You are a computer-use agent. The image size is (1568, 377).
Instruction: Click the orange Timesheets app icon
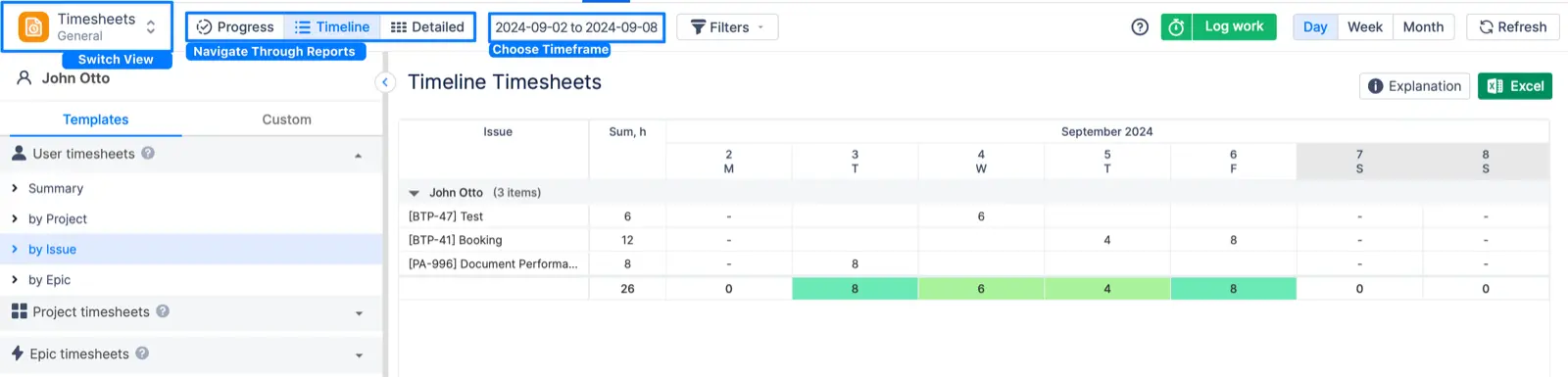click(x=33, y=26)
